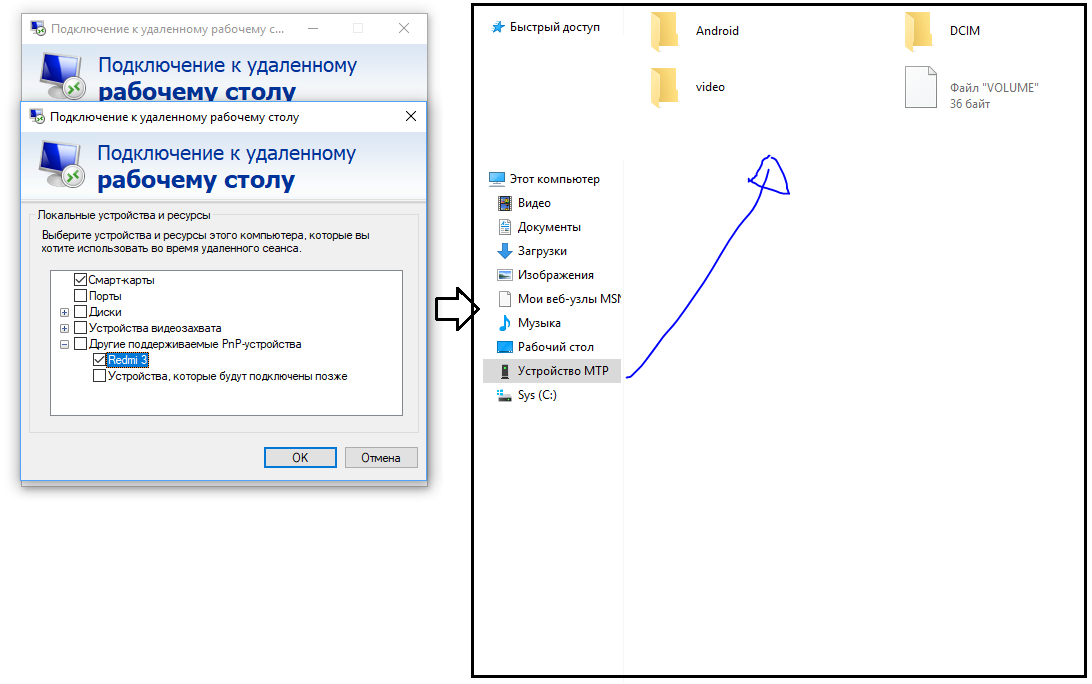This screenshot has height=684, width=1092.
Task: Open Sys (C:) drive in sidebar
Action: click(537, 395)
